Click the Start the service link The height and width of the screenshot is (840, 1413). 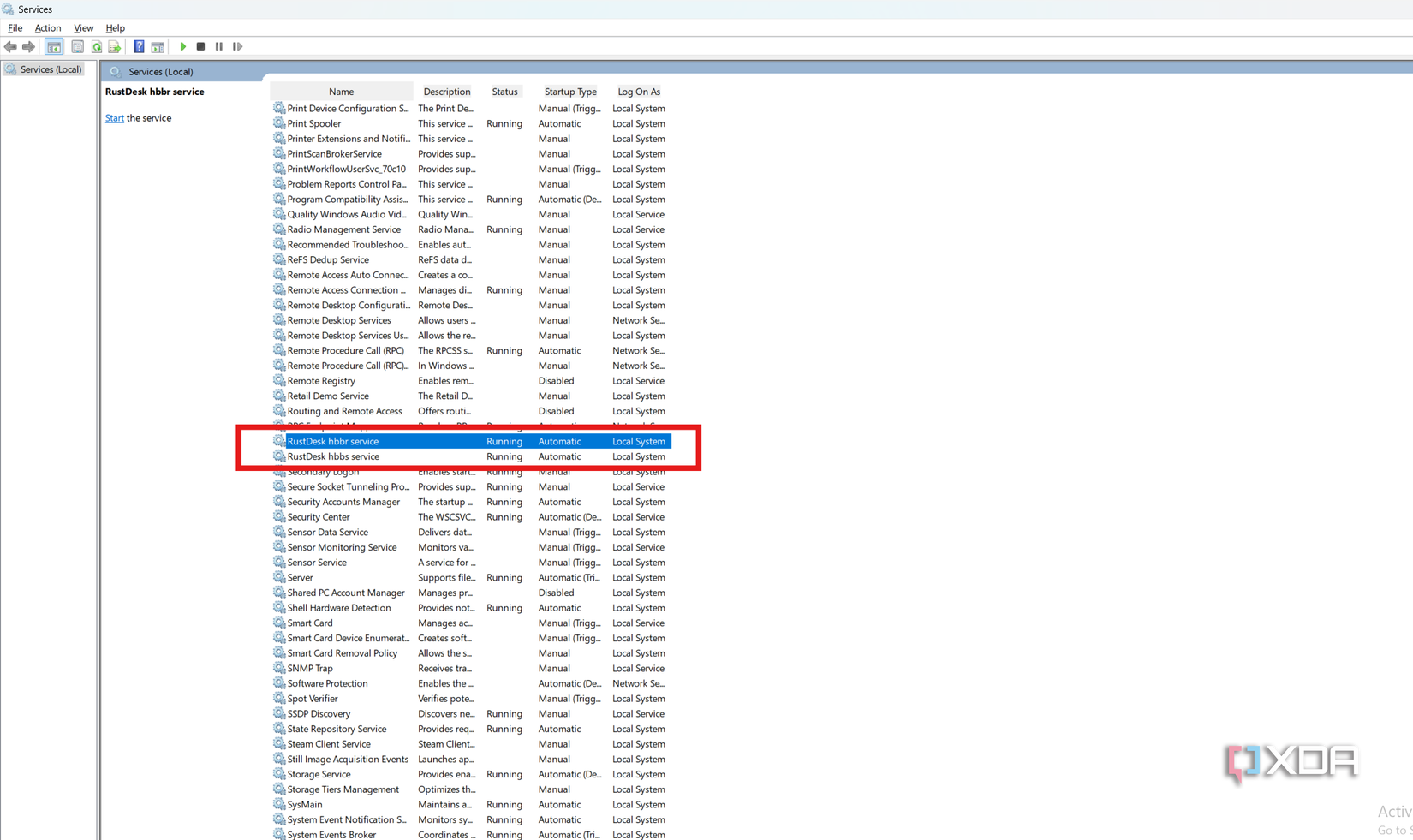(115, 118)
